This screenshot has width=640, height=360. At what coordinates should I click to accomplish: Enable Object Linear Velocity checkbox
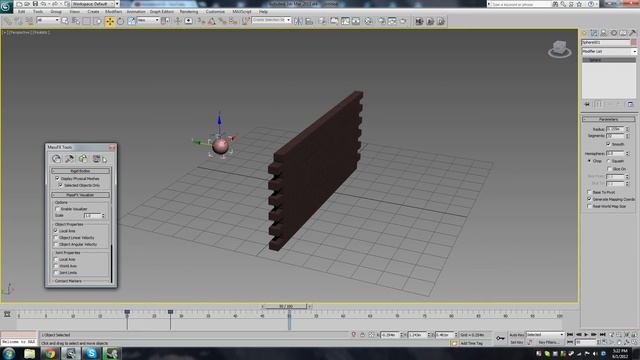(x=56, y=238)
